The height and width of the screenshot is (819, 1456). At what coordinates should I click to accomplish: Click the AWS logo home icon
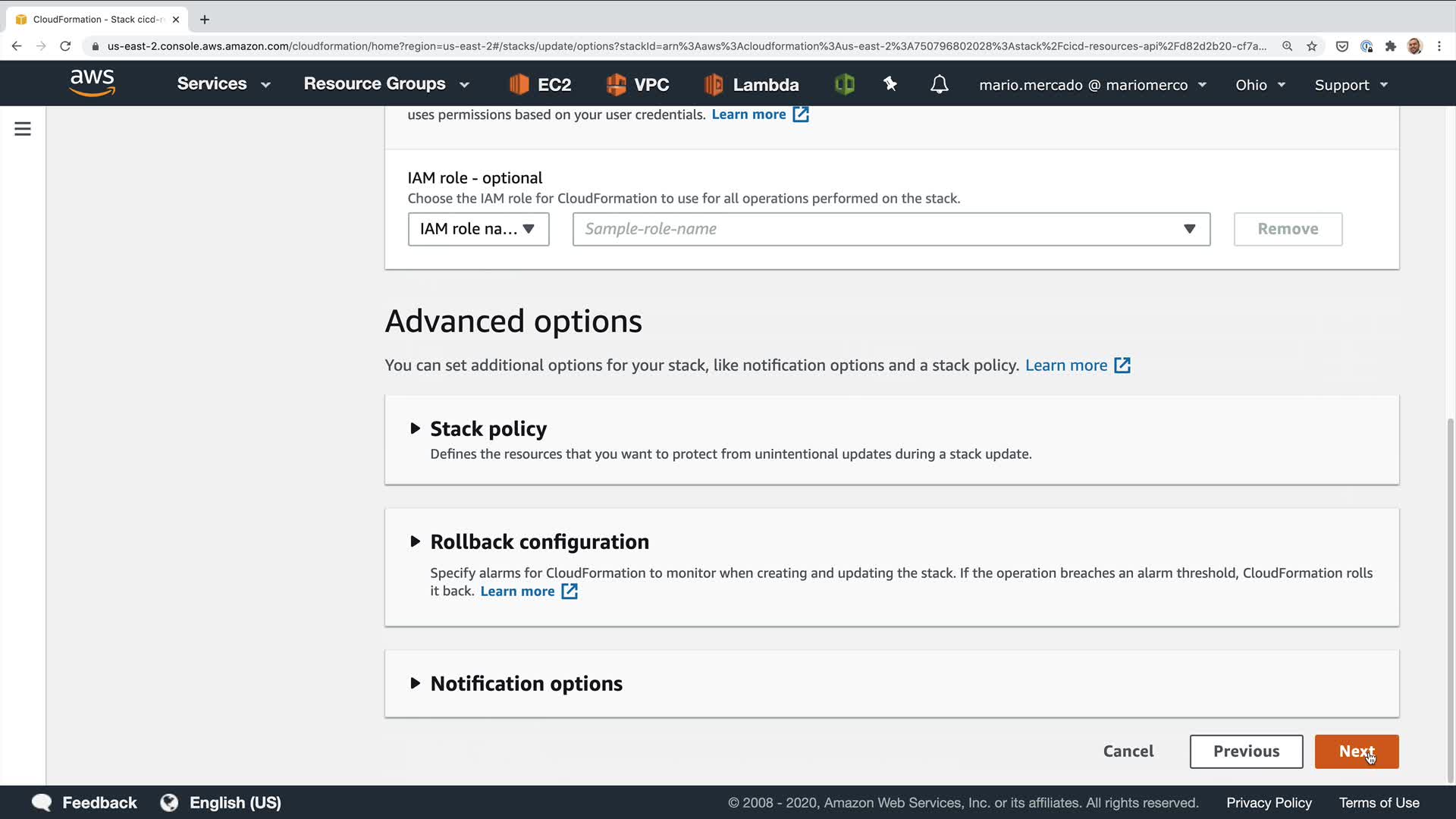pyautogui.click(x=92, y=83)
